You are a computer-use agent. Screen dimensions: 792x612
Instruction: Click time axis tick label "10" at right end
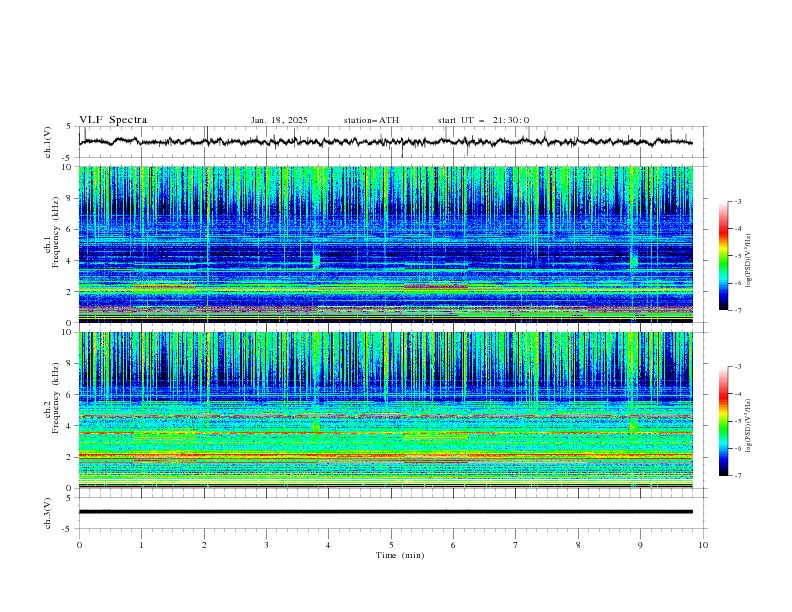[x=703, y=545]
